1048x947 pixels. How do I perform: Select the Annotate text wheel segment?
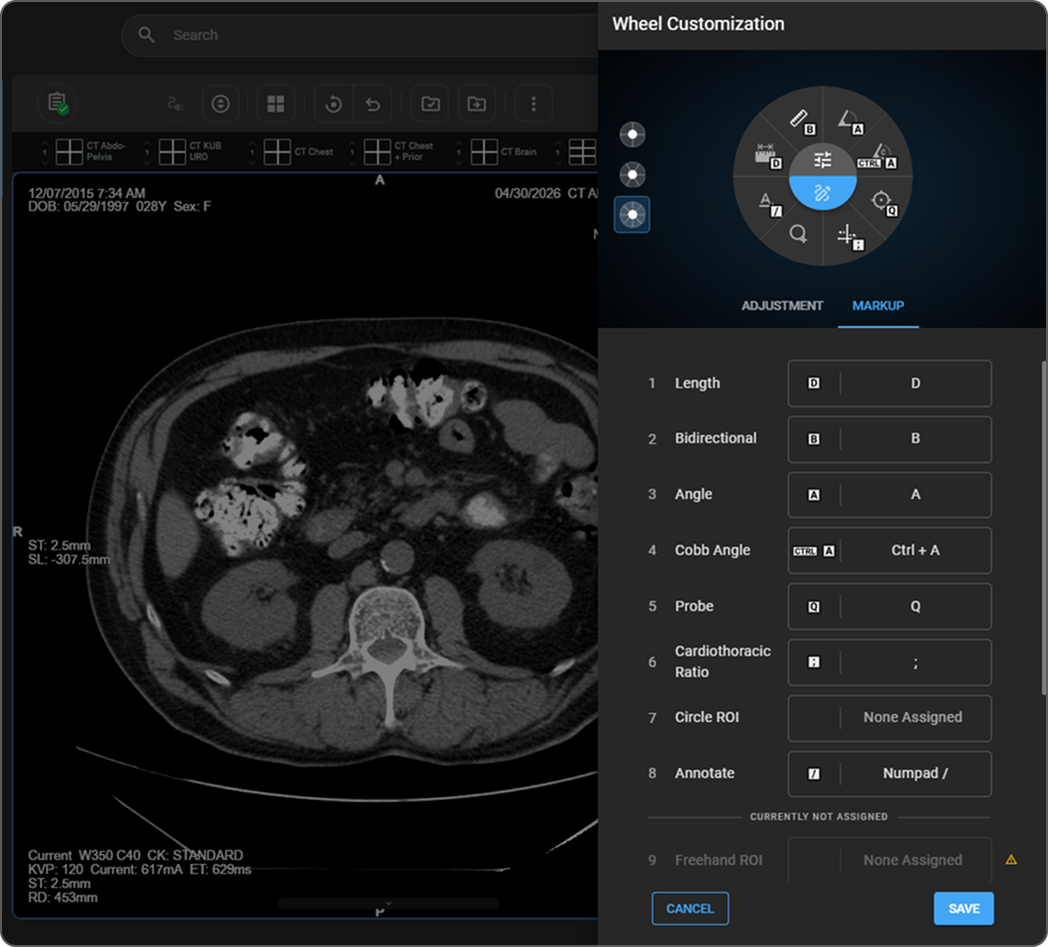(766, 200)
